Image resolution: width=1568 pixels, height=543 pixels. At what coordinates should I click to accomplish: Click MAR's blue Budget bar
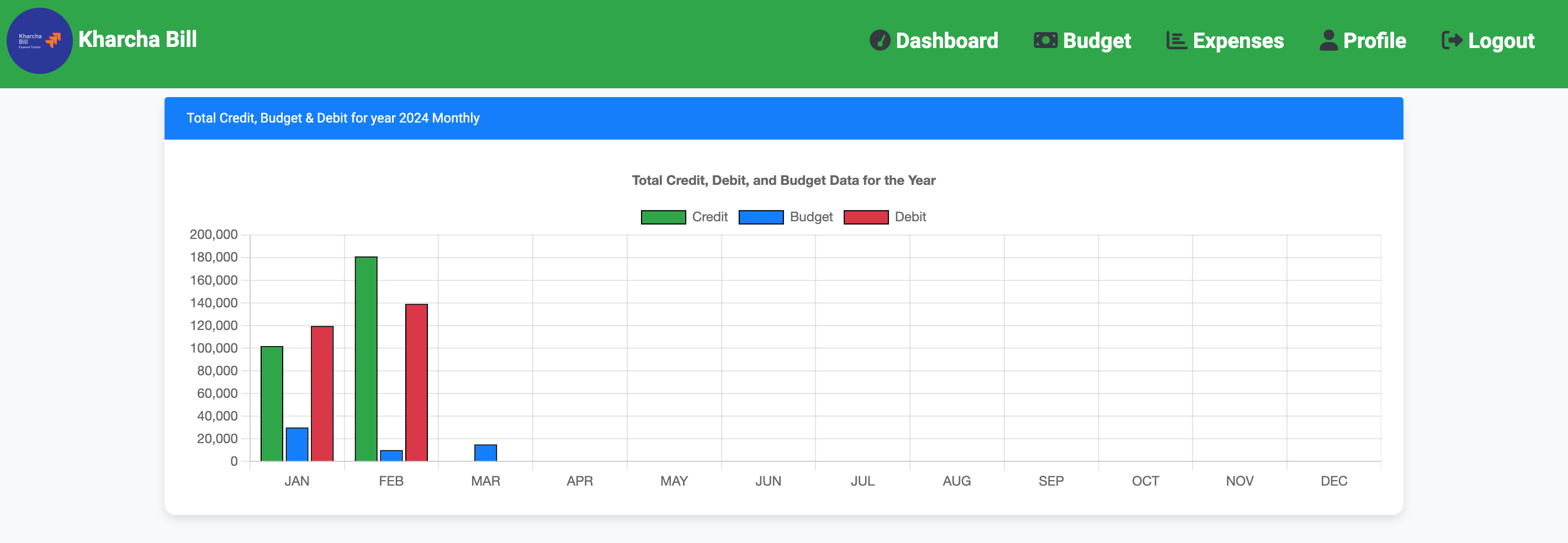[485, 451]
